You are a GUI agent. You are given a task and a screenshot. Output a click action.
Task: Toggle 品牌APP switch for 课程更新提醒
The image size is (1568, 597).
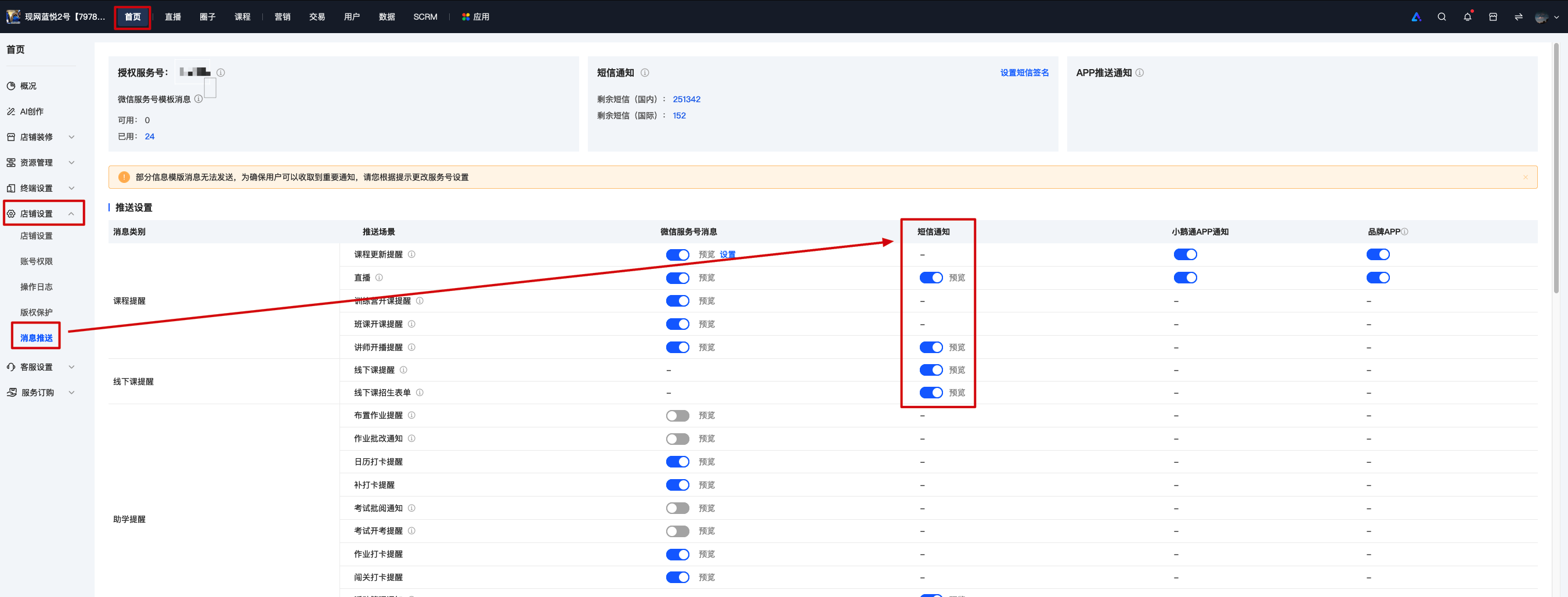click(1378, 254)
